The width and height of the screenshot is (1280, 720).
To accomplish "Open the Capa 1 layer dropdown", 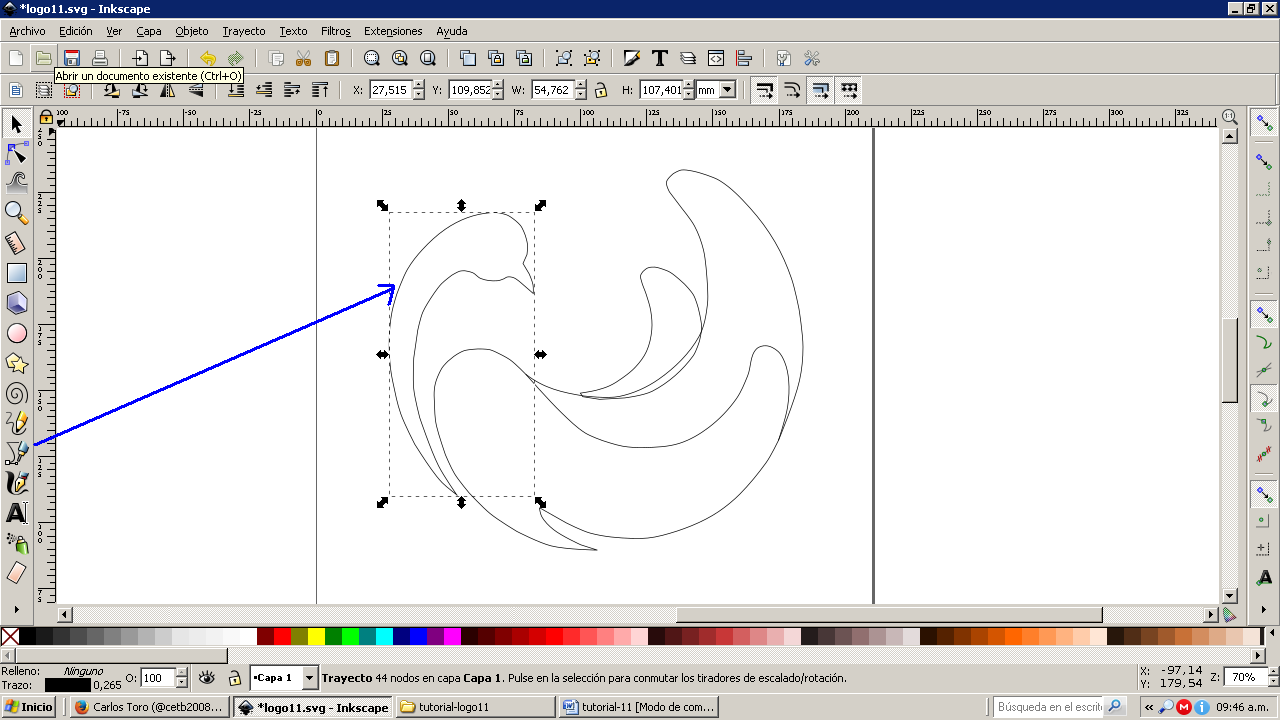I will tap(284, 678).
